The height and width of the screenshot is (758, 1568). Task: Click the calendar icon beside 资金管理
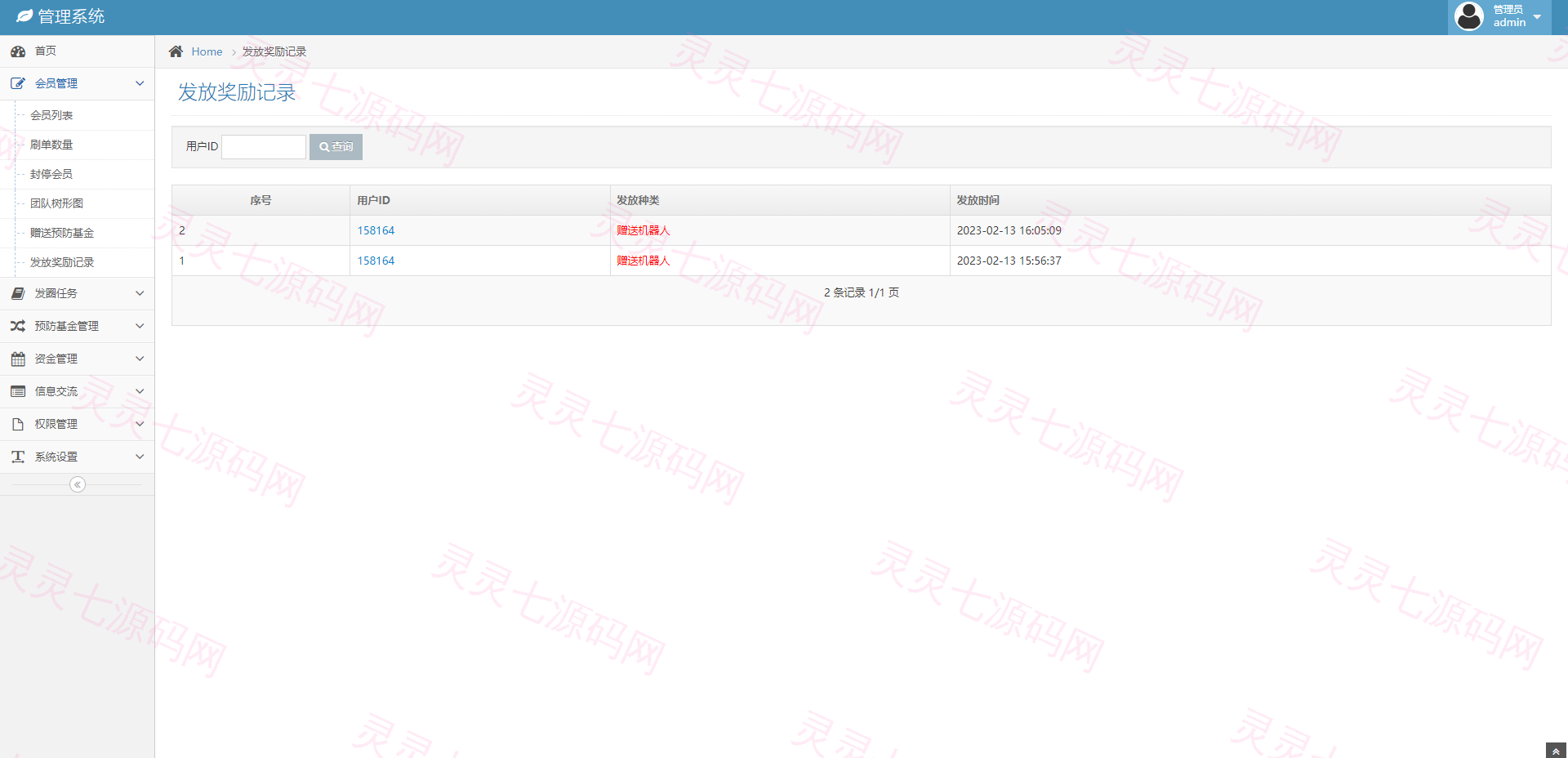tap(18, 359)
